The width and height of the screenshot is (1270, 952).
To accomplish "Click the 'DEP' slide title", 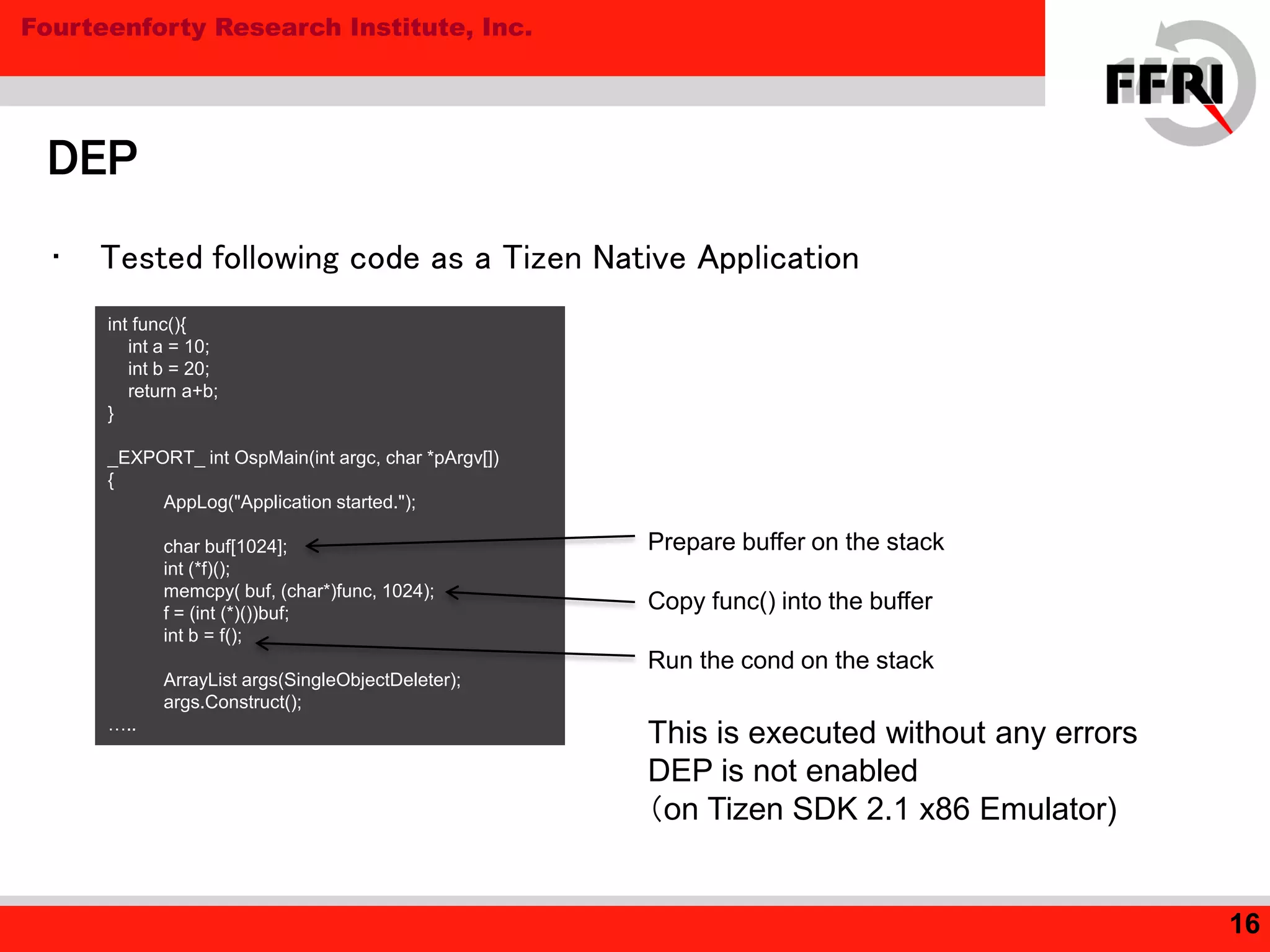I will [92, 158].
